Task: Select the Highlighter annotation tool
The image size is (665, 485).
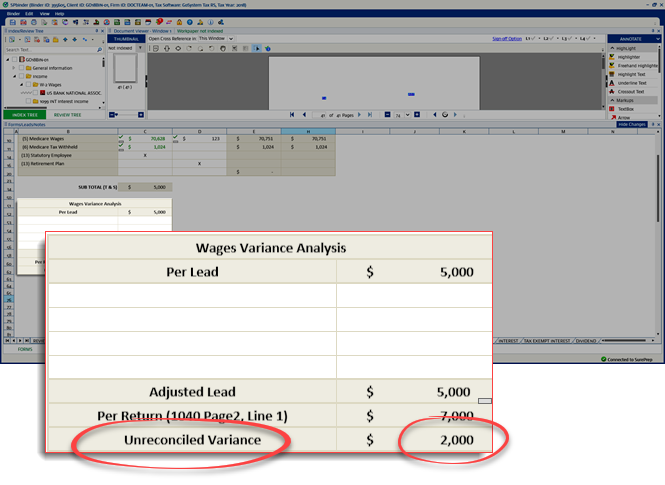Action: pyautogui.click(x=628, y=57)
